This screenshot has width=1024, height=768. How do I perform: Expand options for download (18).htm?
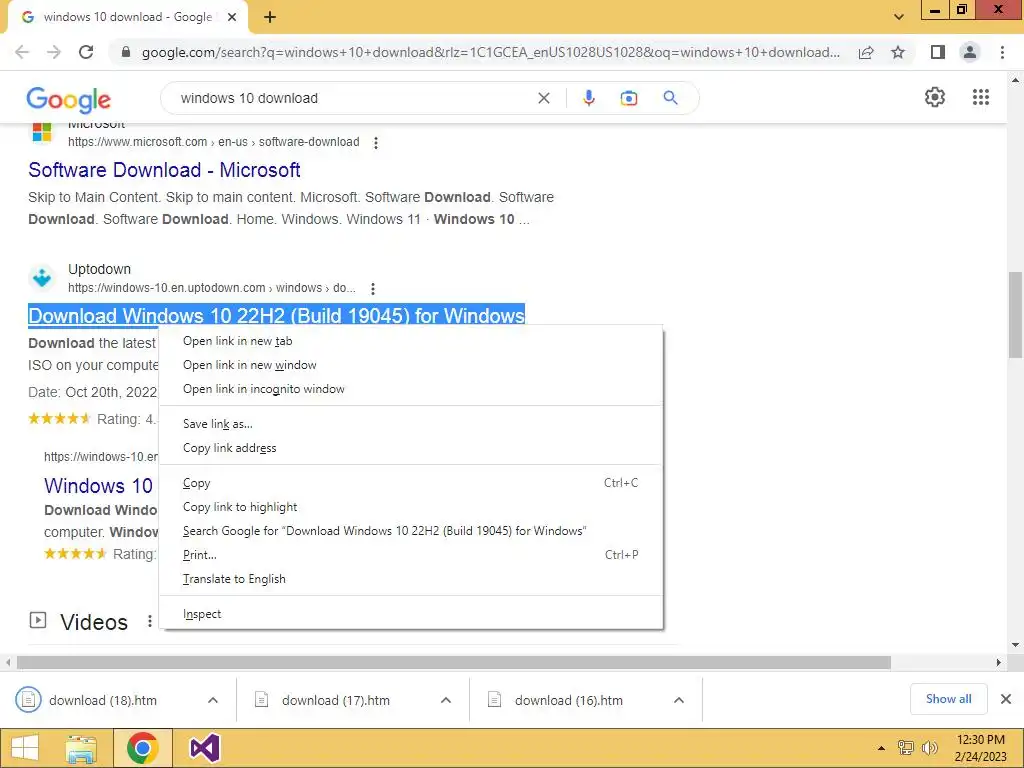(x=213, y=700)
